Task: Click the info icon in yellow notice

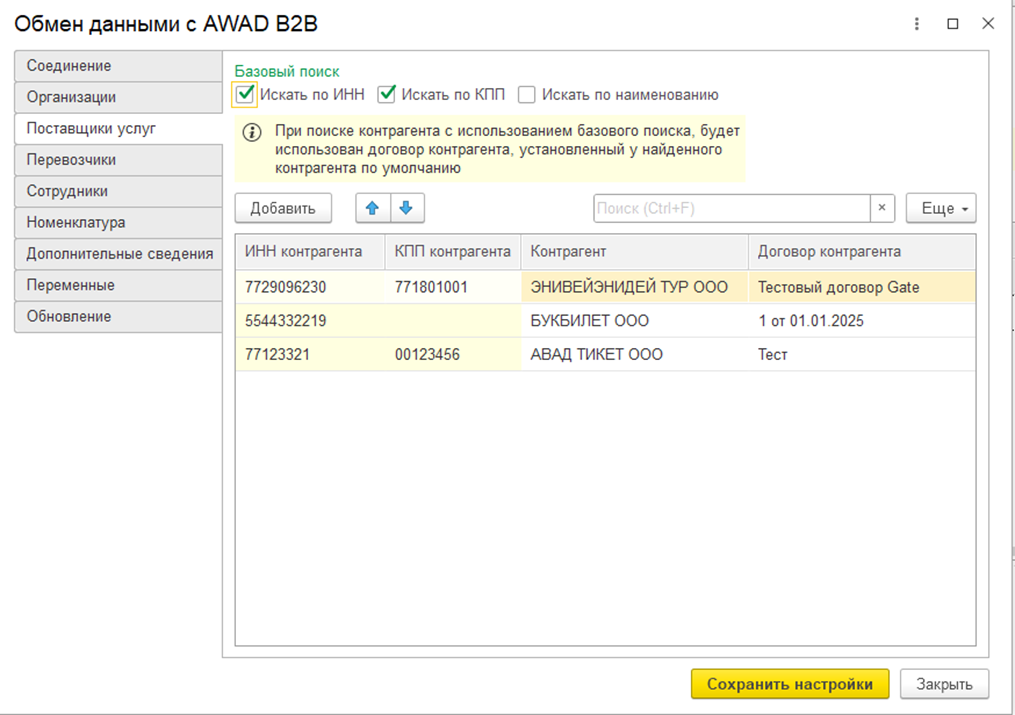Action: (x=253, y=132)
